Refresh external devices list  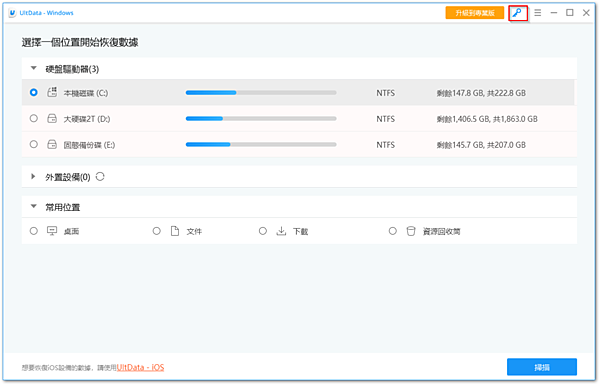click(100, 176)
